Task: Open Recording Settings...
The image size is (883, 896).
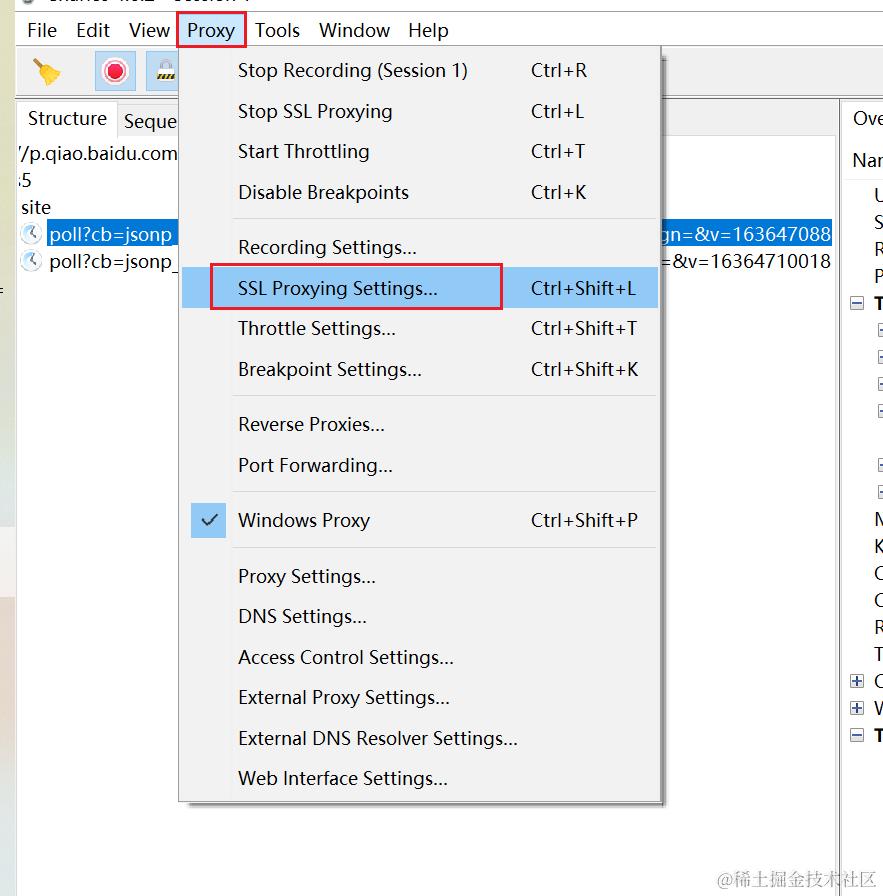Action: coord(420,247)
